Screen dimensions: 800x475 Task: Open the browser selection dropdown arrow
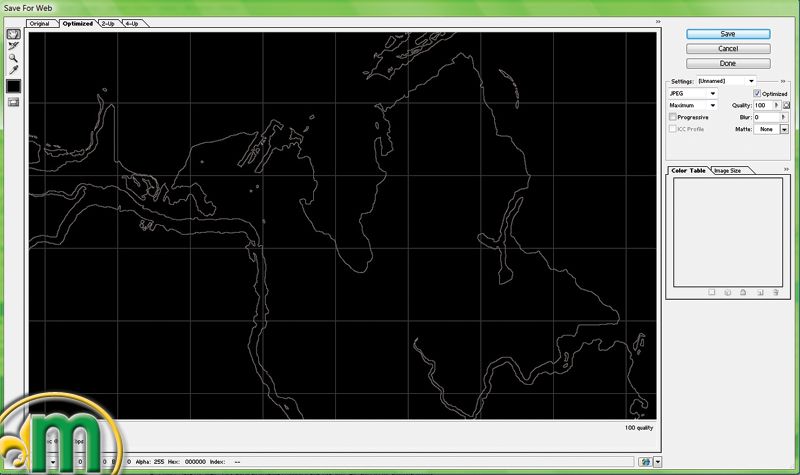tap(658, 462)
